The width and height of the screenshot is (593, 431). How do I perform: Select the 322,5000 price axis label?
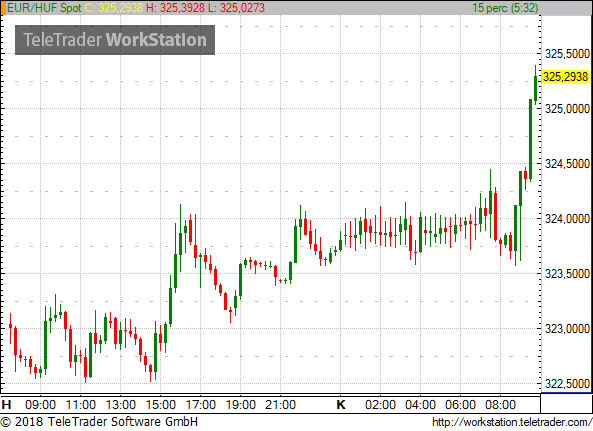pos(567,384)
